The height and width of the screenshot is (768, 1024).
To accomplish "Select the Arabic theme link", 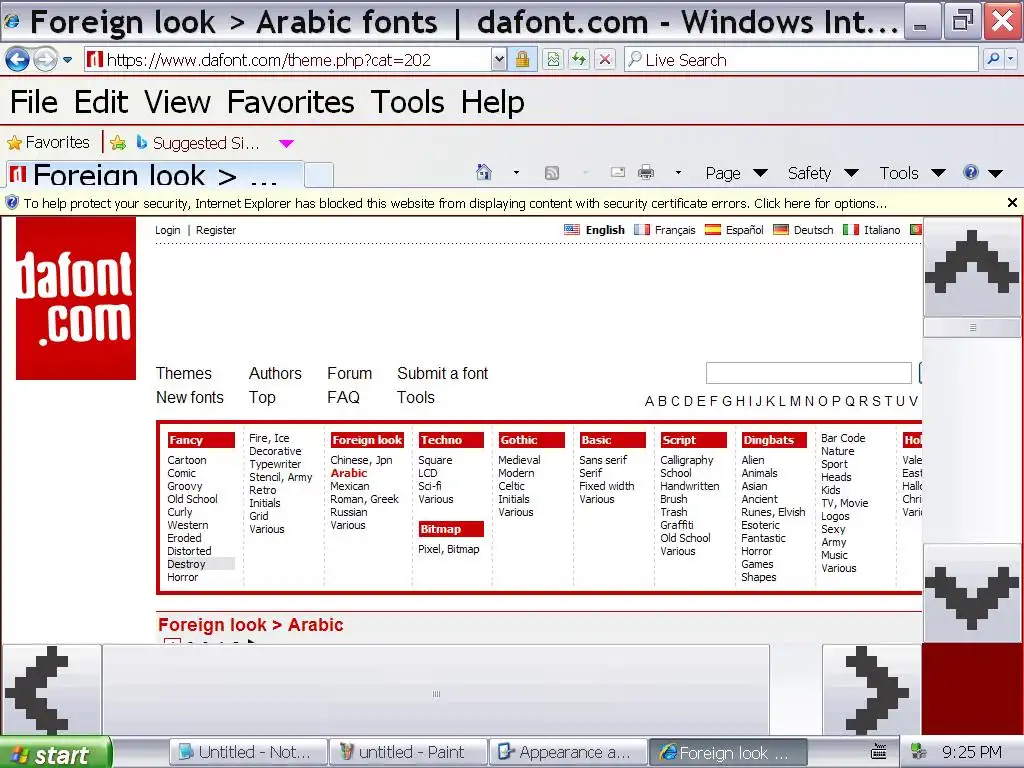I will click(349, 473).
